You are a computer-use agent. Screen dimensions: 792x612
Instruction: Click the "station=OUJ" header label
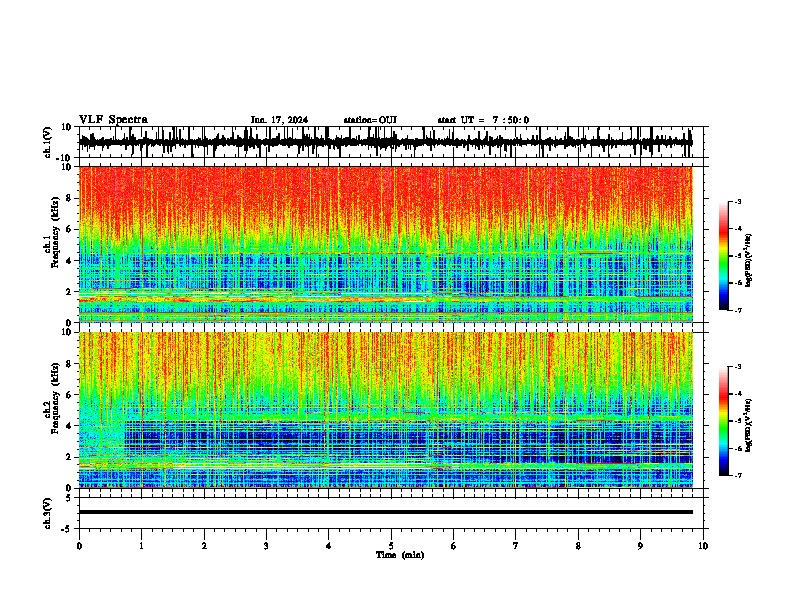tap(370, 120)
